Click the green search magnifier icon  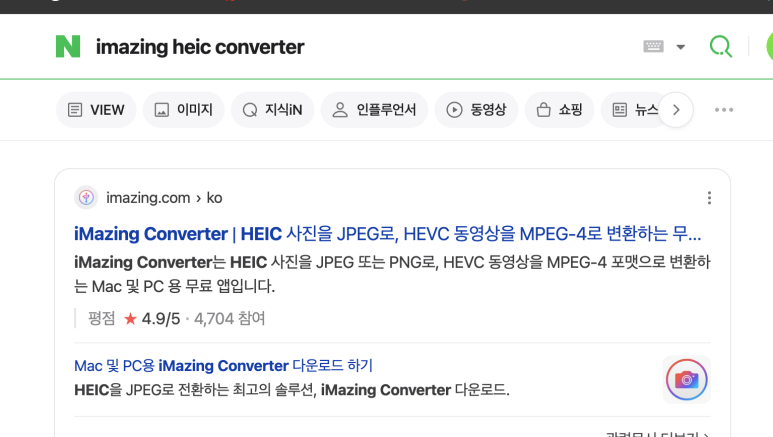[x=720, y=46]
